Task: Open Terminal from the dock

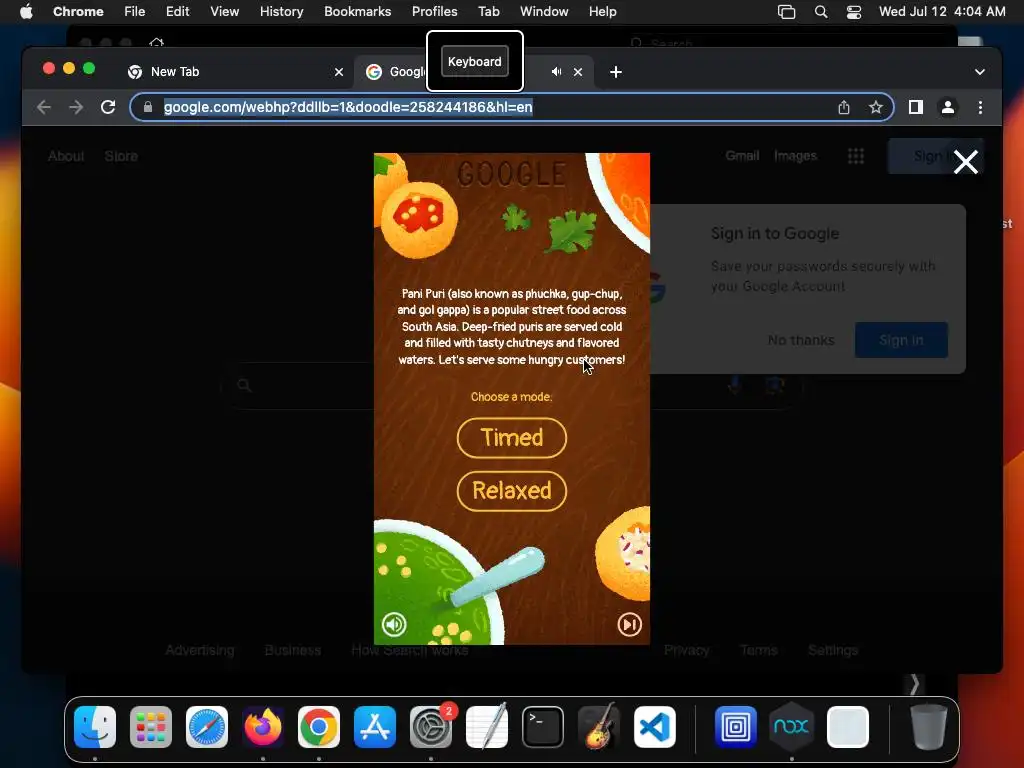Action: 543,727
